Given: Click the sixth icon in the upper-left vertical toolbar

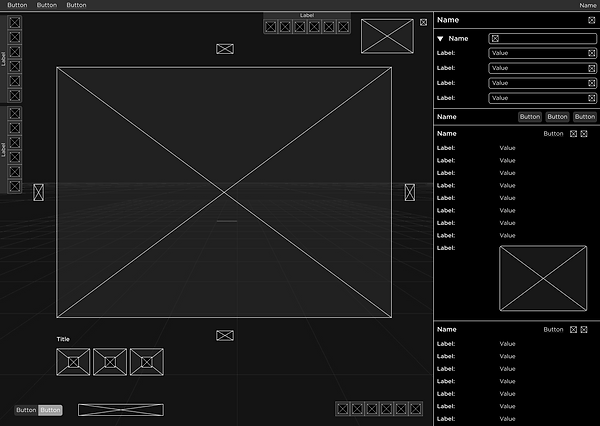Looking at the screenshot, I should click(x=15, y=95).
